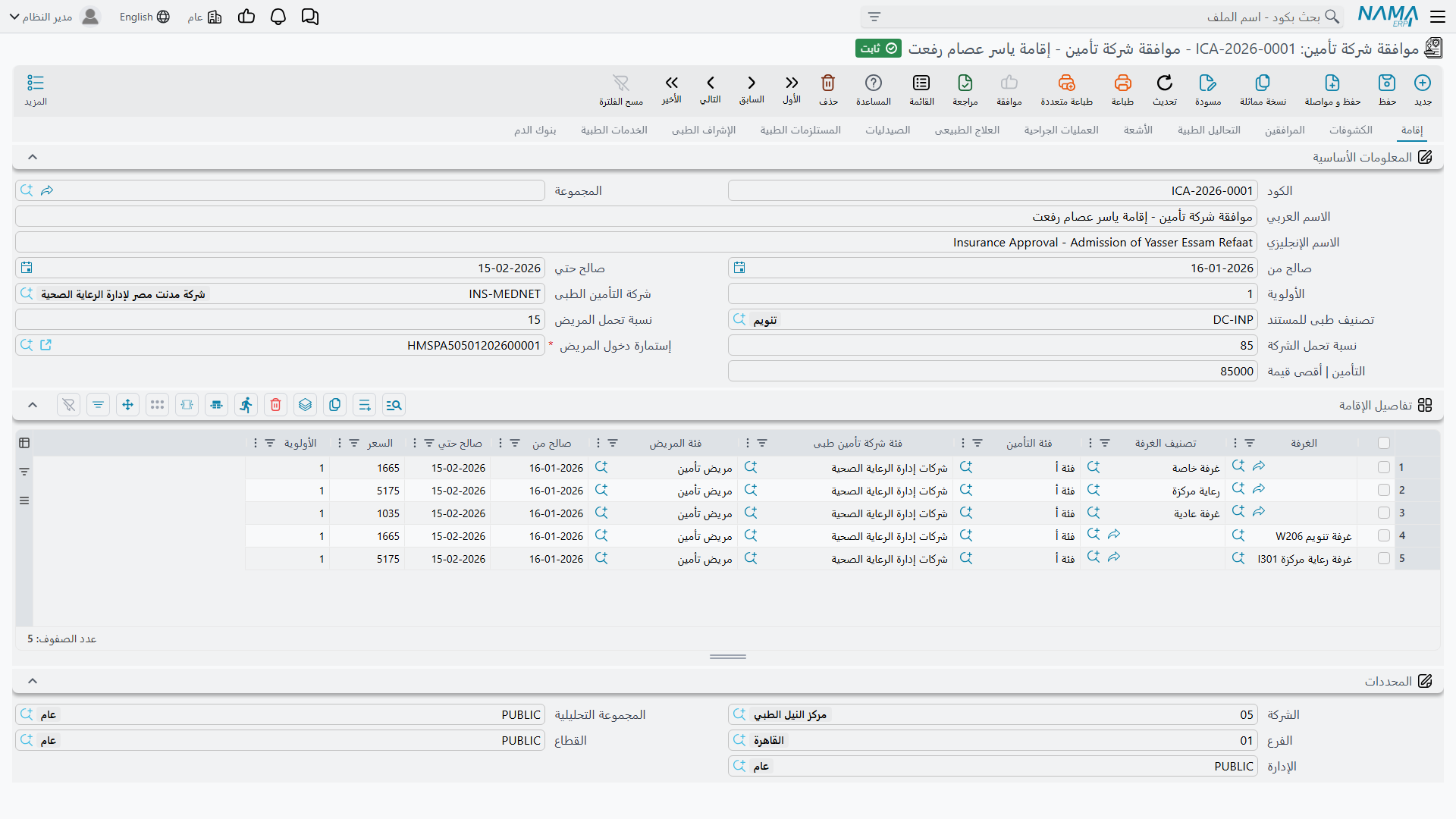
Task: Click the حفظ و مواصلة icon
Action: pos(1332,83)
